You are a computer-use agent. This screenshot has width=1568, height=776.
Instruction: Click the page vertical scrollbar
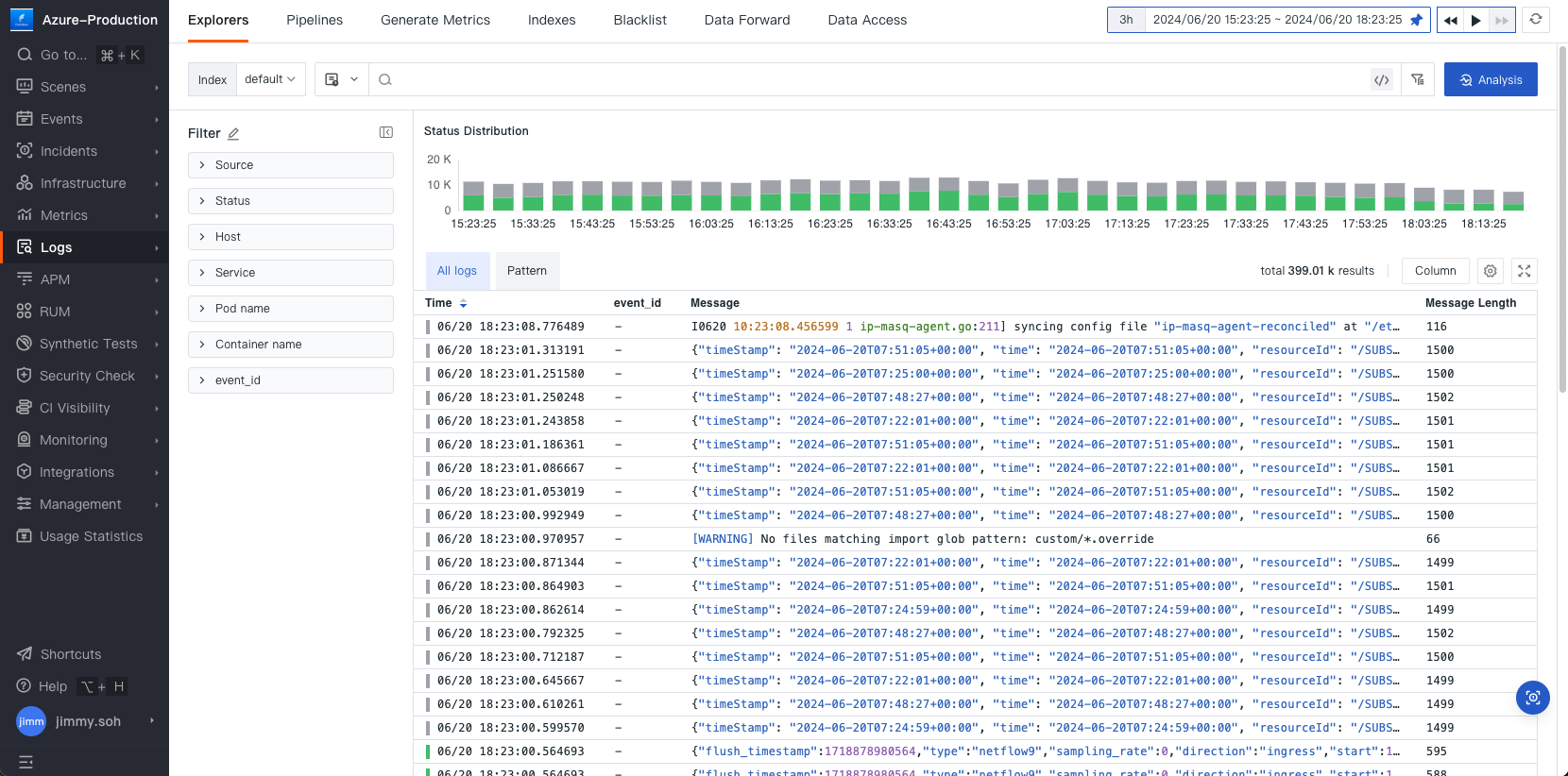(1562, 217)
